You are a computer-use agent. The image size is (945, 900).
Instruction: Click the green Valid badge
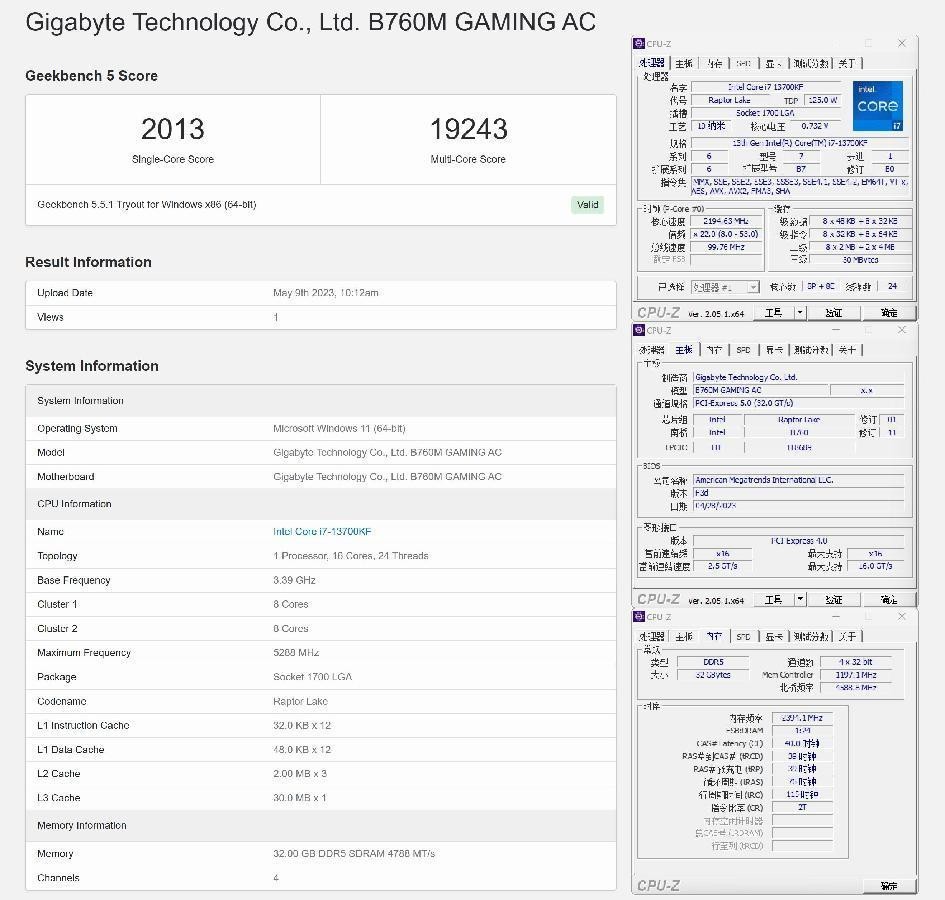587,204
